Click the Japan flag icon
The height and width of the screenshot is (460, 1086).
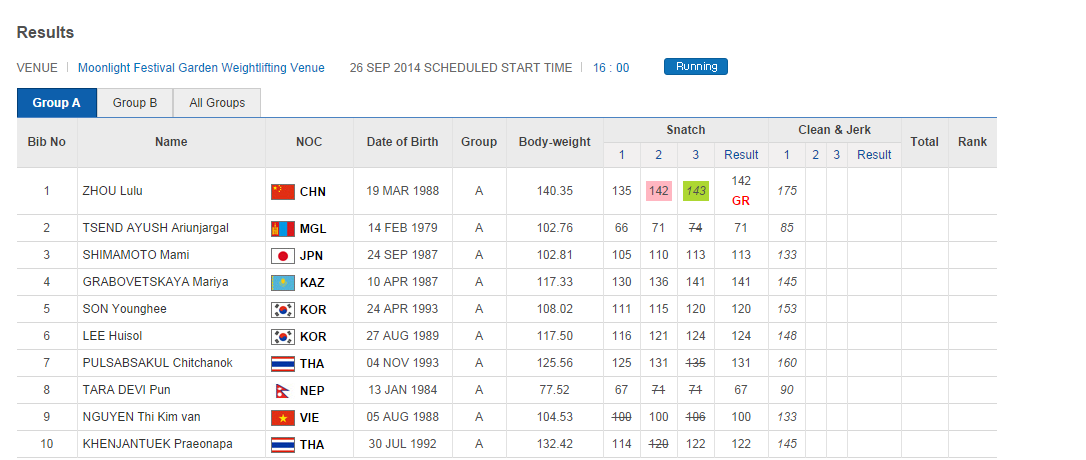[x=283, y=255]
